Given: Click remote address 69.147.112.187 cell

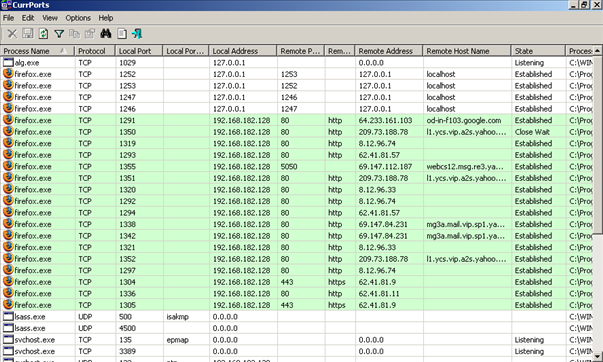Looking at the screenshot, I should (x=385, y=167).
